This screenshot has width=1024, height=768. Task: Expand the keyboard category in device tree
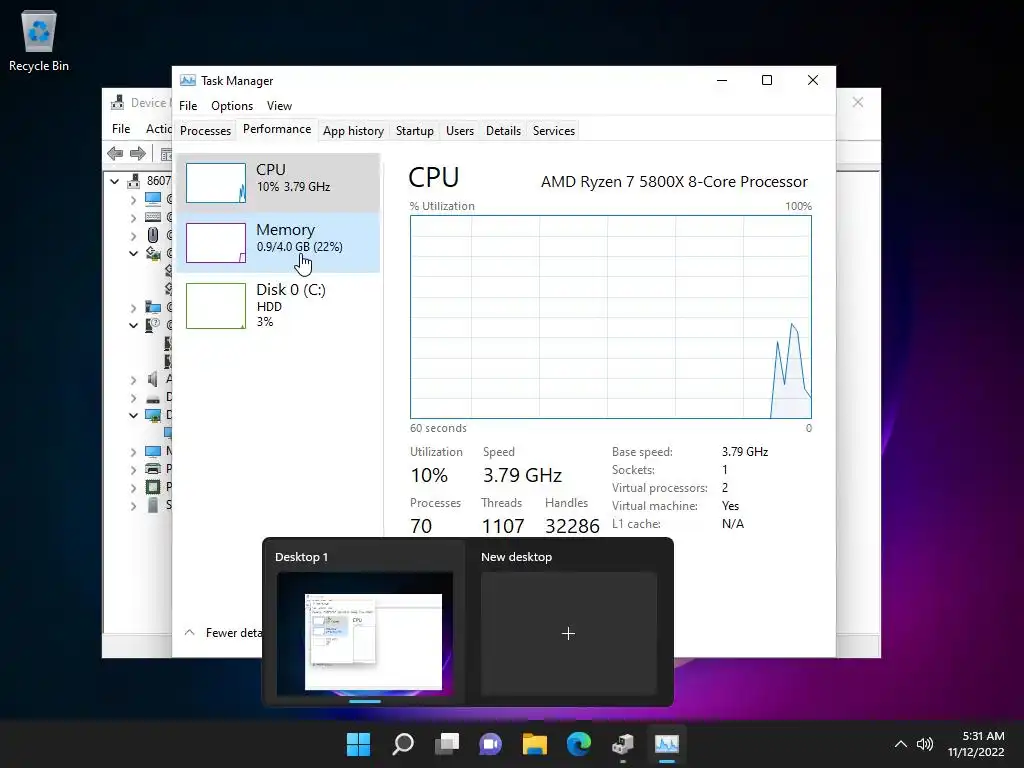[x=133, y=217]
